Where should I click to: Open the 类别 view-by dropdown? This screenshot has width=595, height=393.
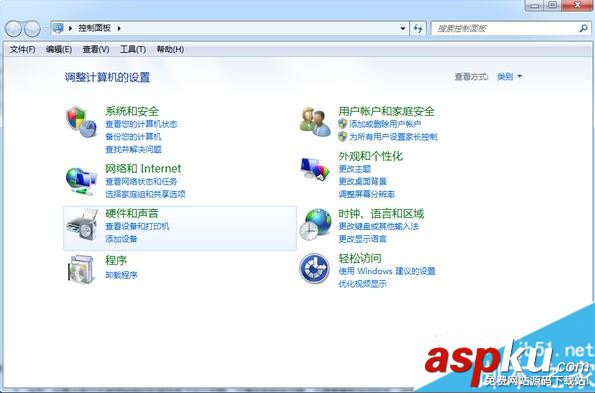click(510, 77)
